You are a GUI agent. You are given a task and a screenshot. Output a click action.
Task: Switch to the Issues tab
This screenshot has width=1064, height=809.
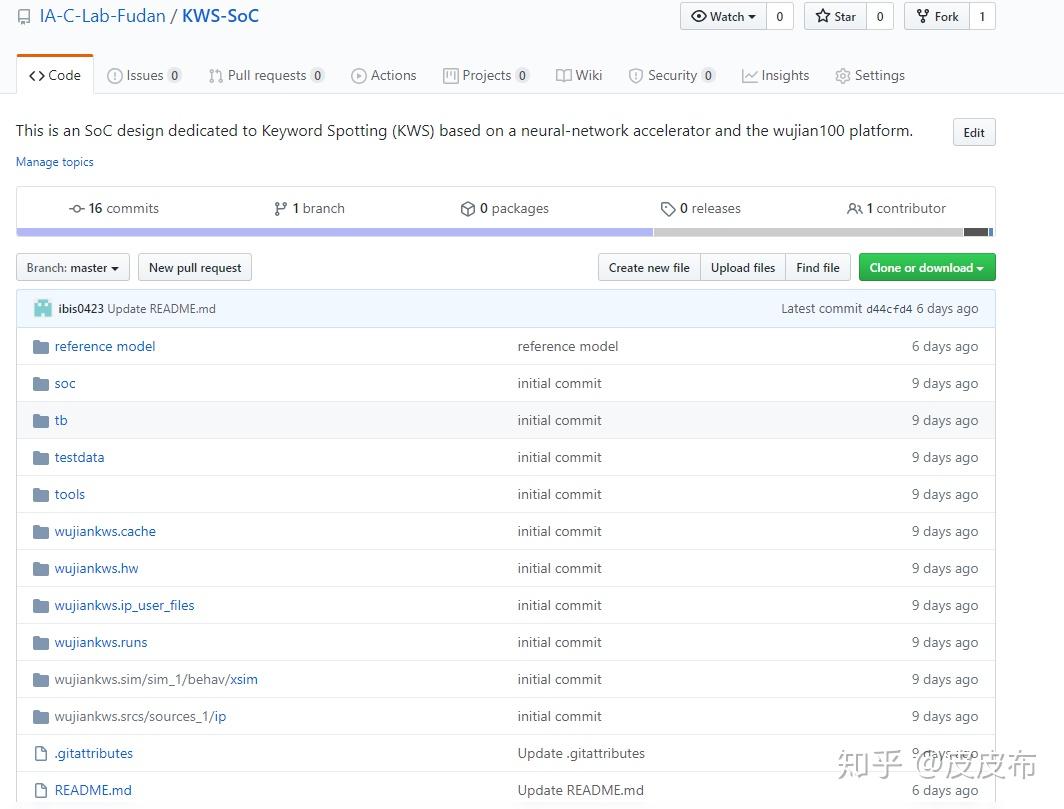144,76
